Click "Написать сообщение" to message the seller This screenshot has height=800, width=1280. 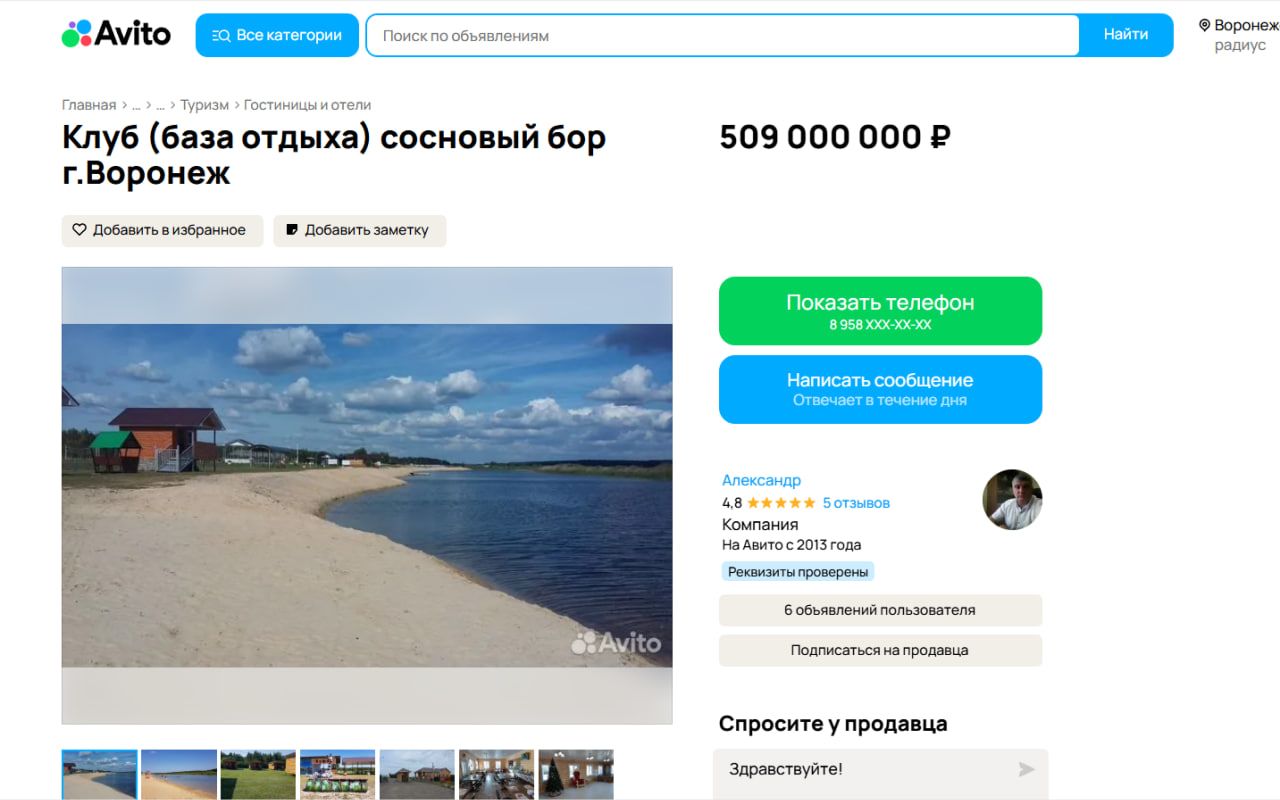coord(880,389)
